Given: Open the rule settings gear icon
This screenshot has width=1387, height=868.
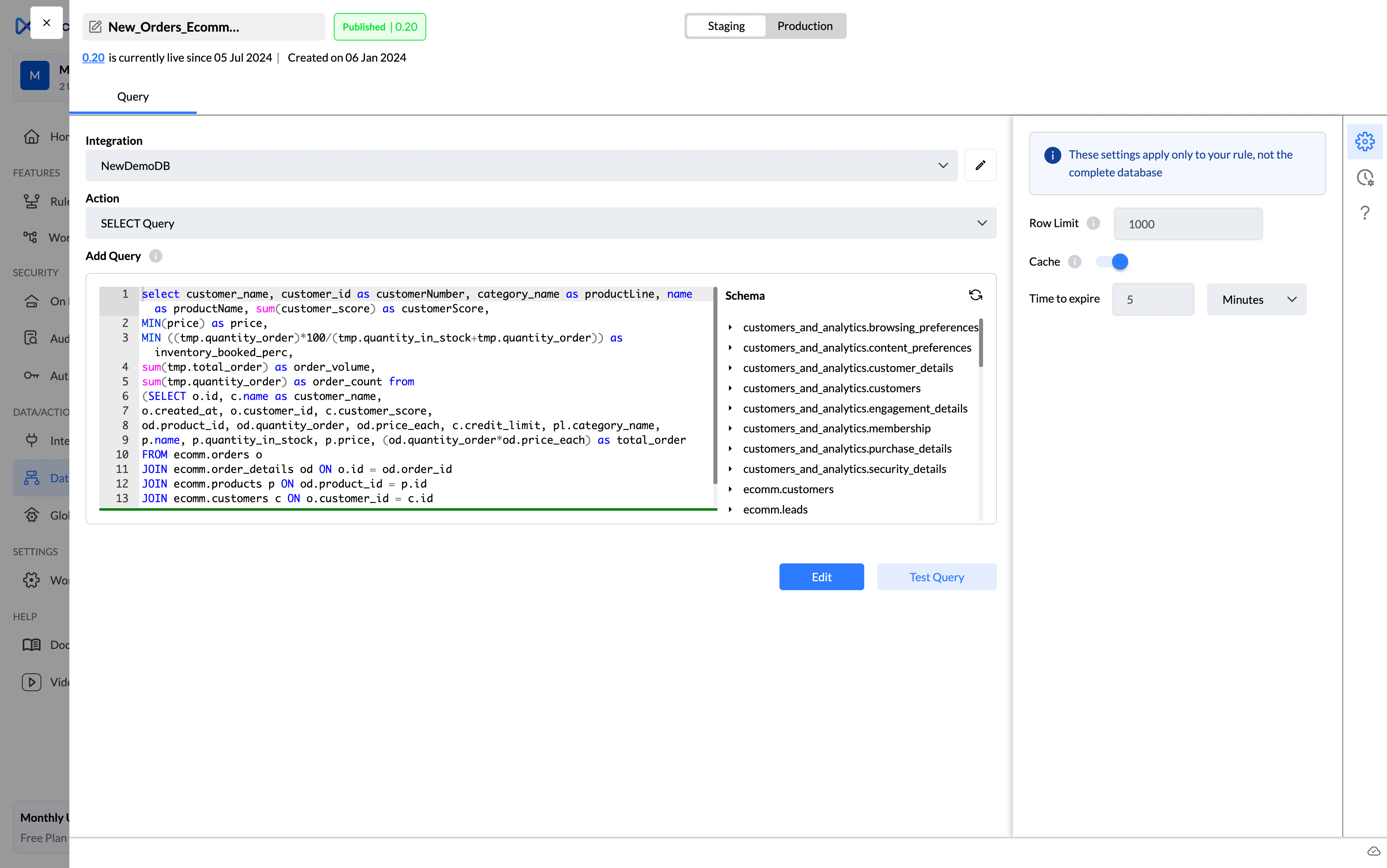Looking at the screenshot, I should pyautogui.click(x=1365, y=141).
